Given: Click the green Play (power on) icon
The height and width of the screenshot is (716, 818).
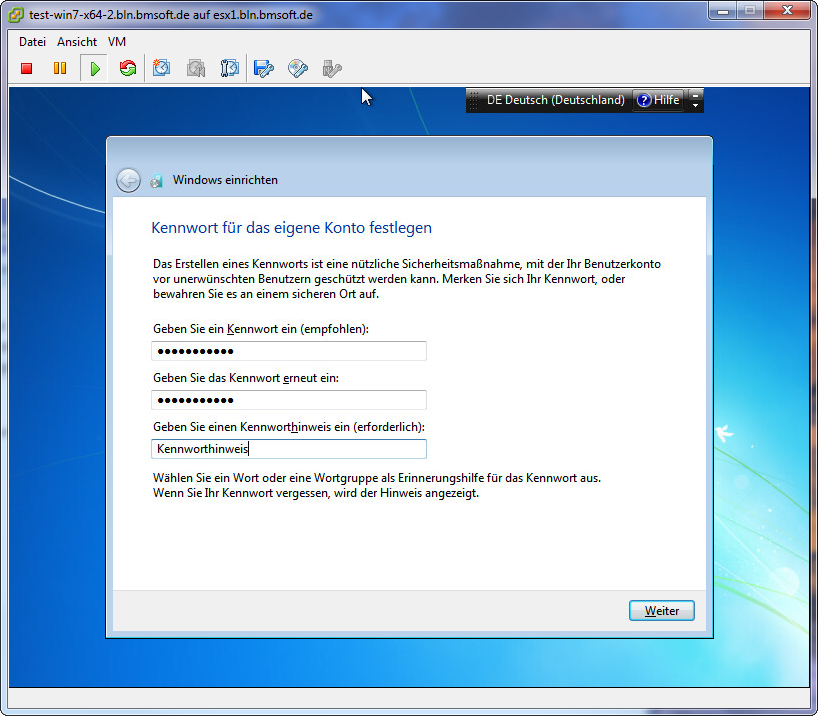Looking at the screenshot, I should [94, 68].
